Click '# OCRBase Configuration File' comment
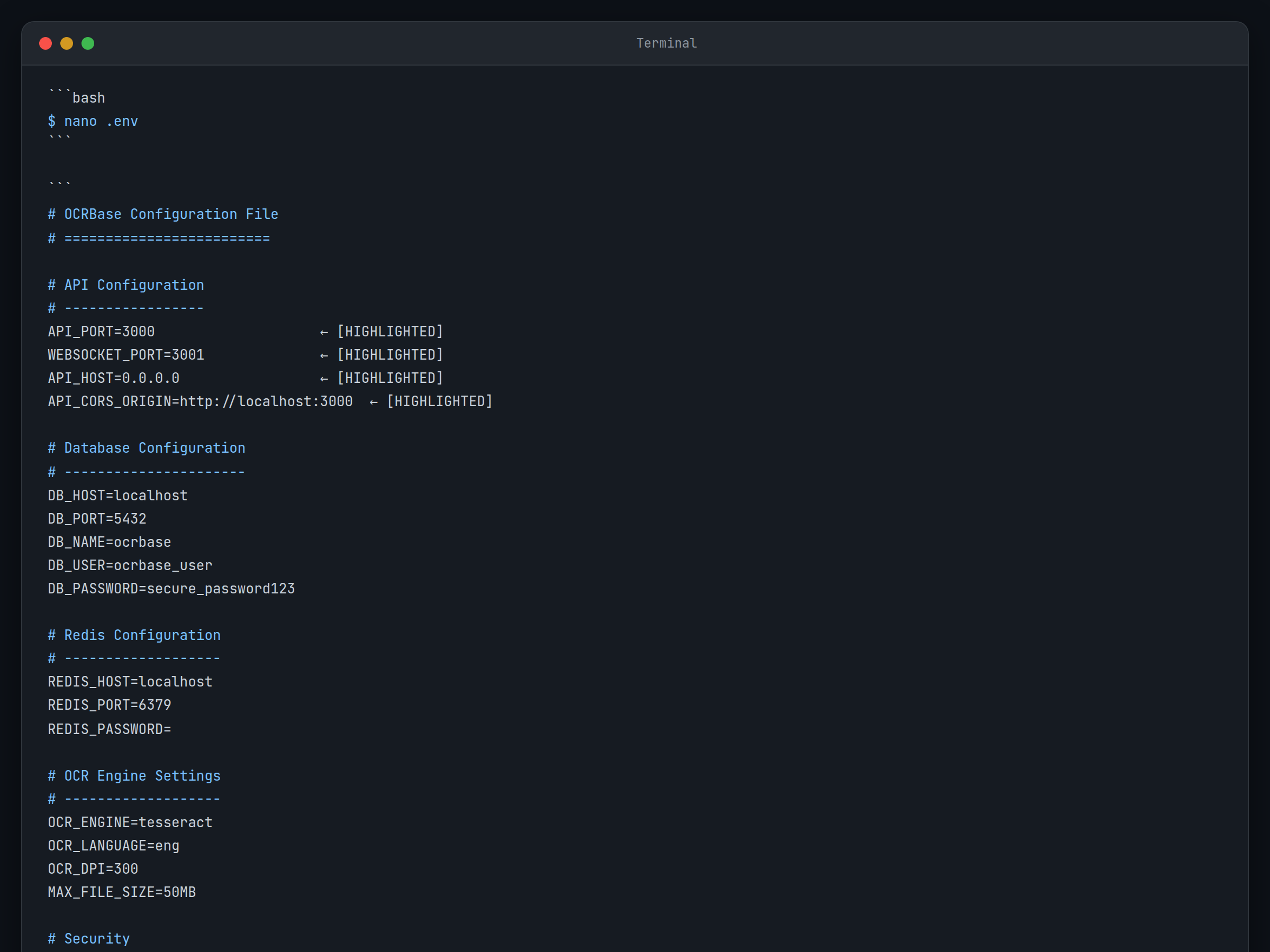Screen dimensions: 1270x952 coord(163,214)
